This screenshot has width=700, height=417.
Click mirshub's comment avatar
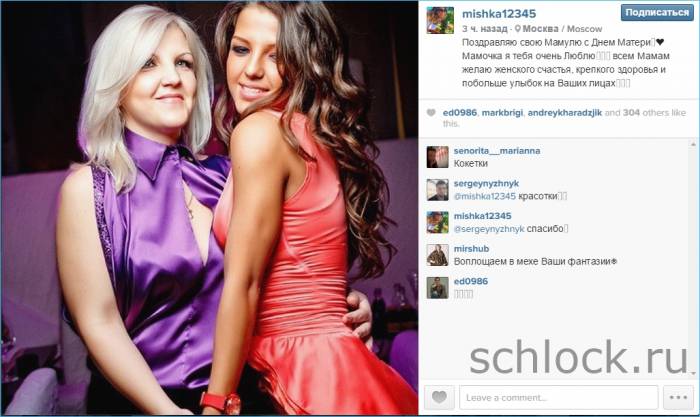click(x=438, y=255)
